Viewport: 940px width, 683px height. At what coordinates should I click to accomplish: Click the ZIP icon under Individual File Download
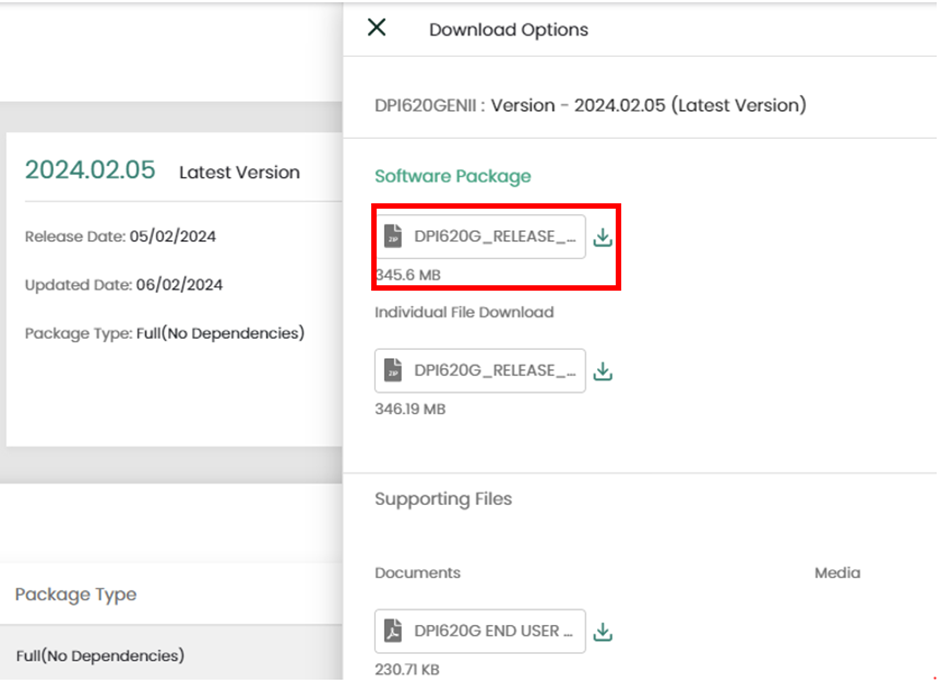pos(393,371)
